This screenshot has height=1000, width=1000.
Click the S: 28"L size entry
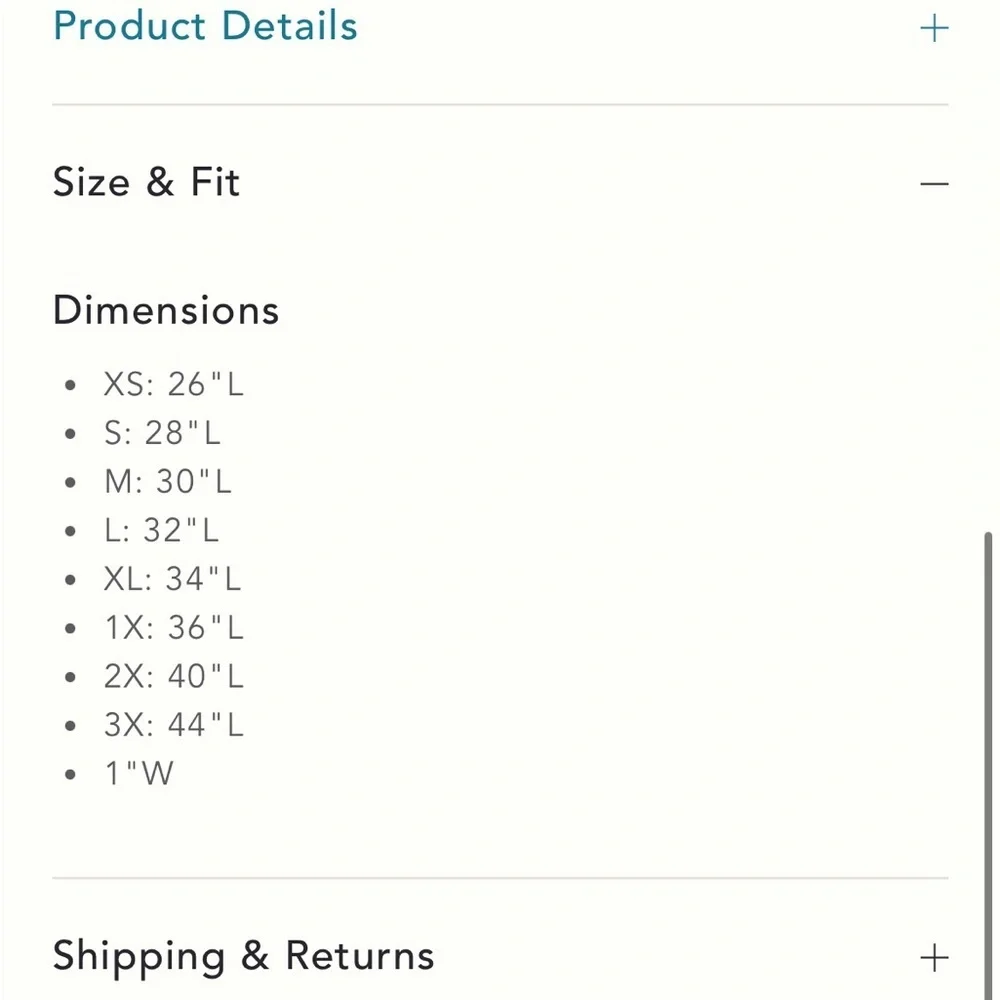(162, 433)
